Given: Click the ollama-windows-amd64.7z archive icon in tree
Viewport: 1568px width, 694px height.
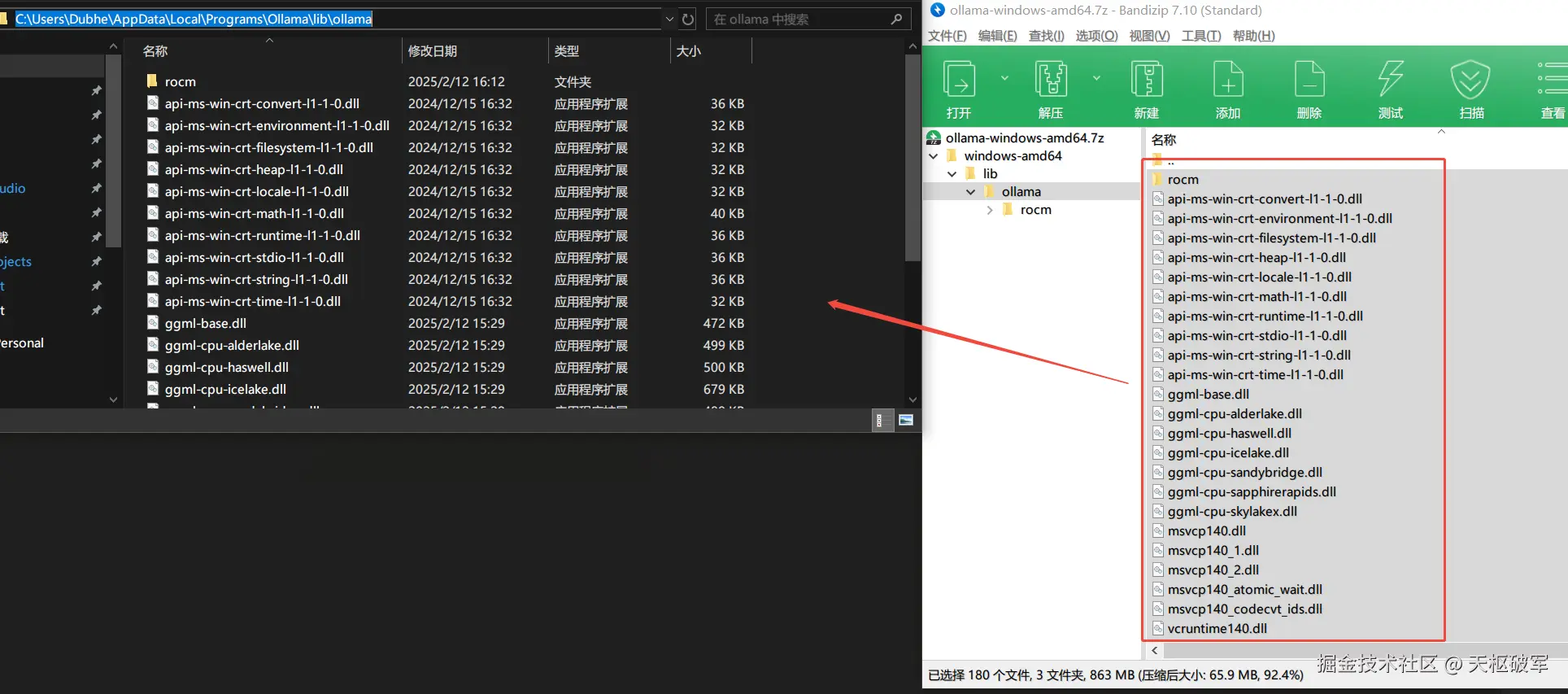Looking at the screenshot, I should point(934,137).
